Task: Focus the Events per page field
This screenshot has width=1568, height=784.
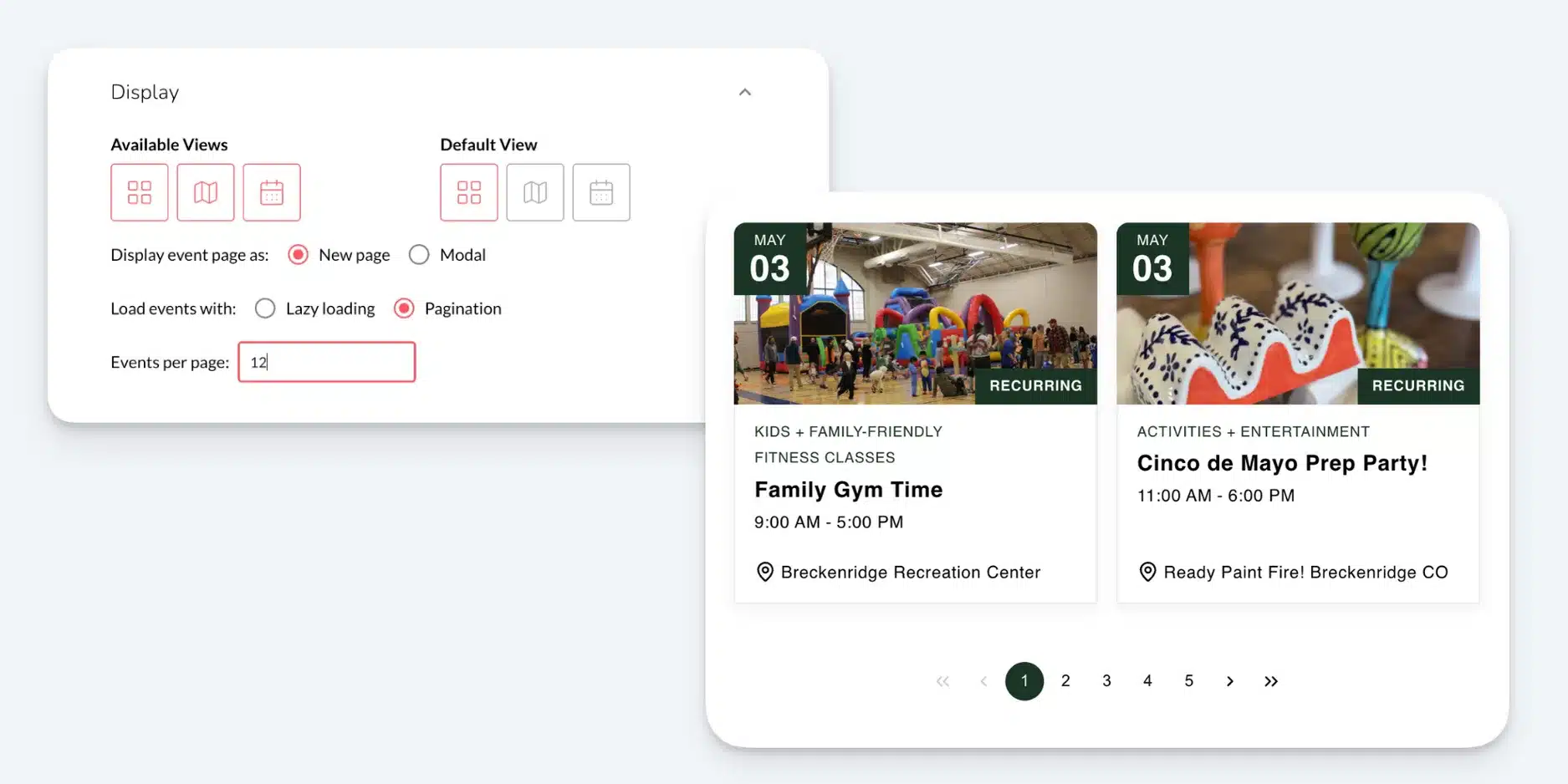Action: pyautogui.click(x=327, y=362)
